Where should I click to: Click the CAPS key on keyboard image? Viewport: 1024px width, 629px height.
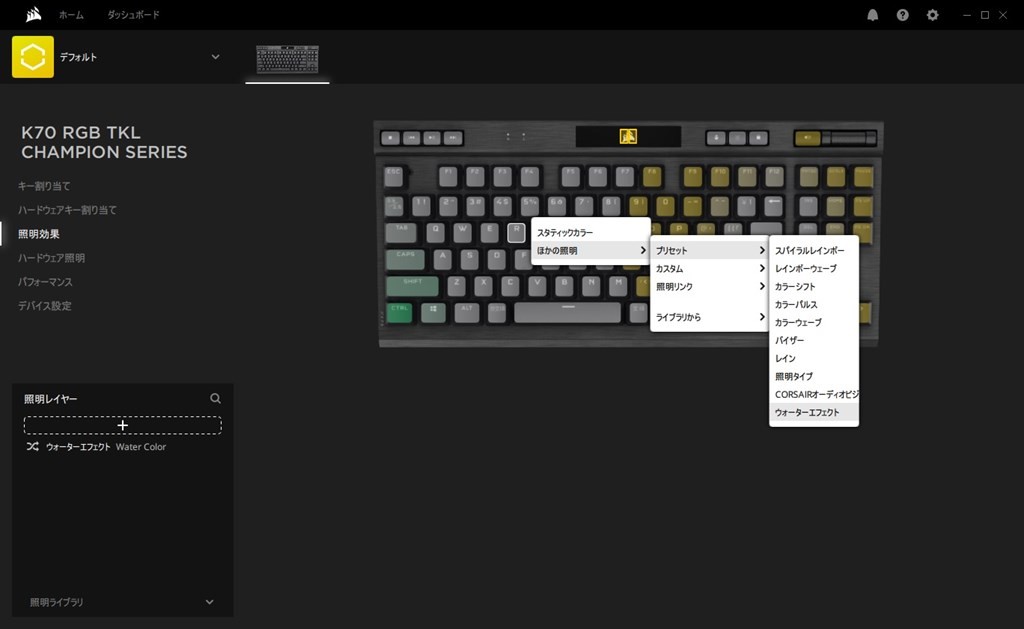[x=406, y=259]
